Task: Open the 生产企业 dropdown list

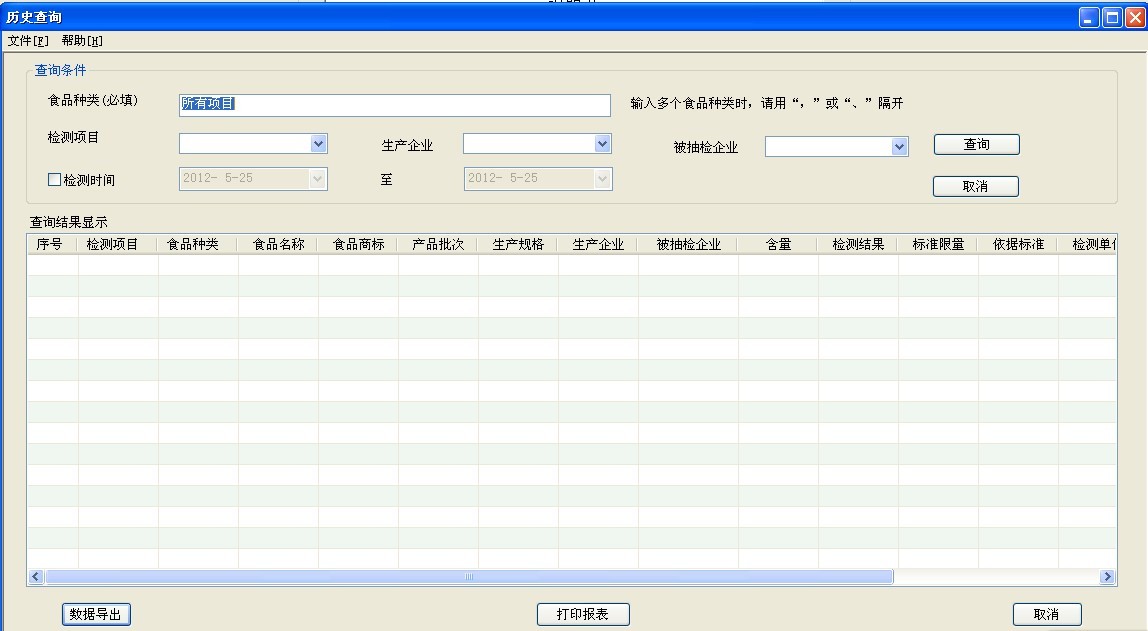Action: click(x=604, y=143)
